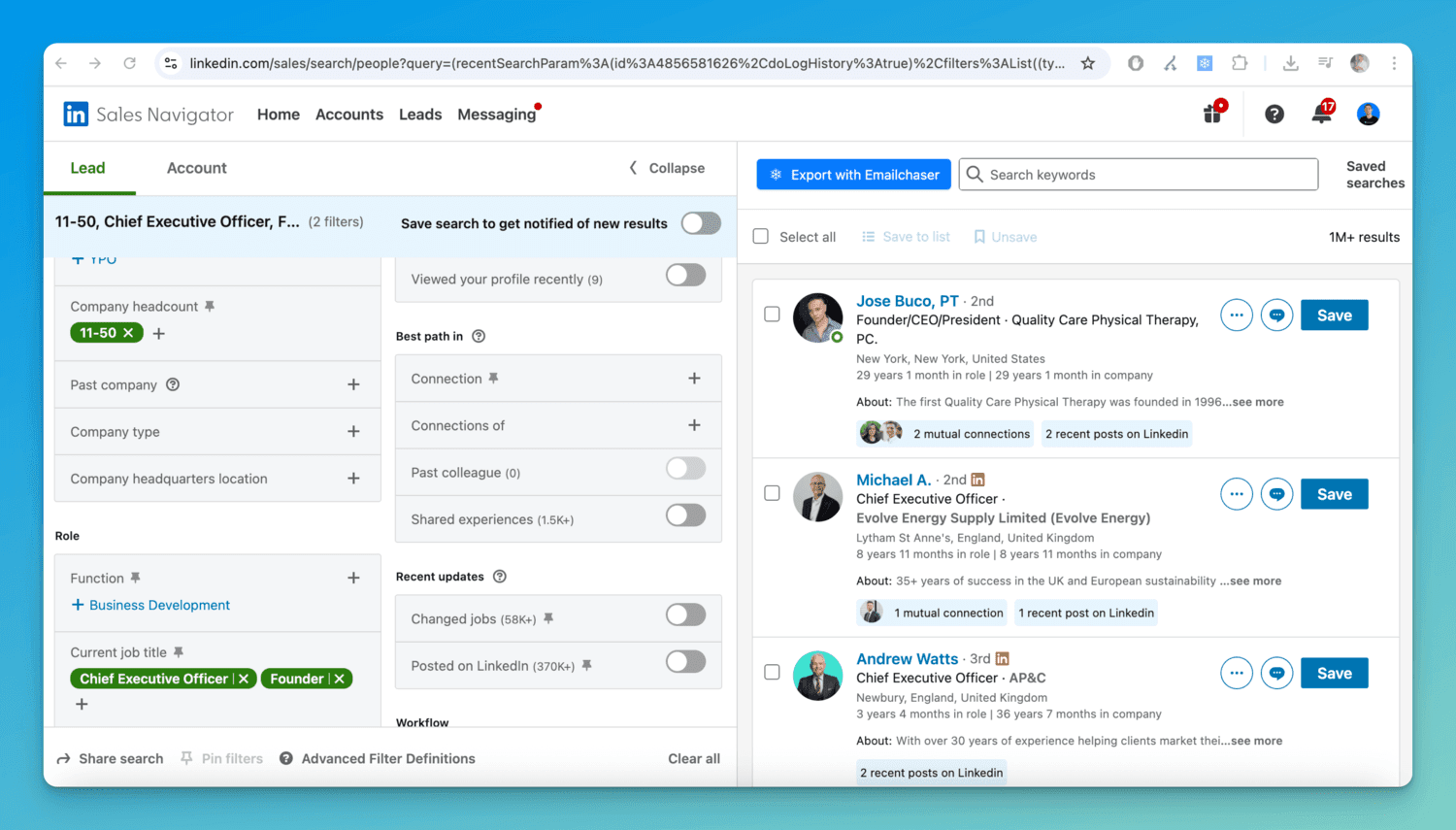Save Jose Buco as a lead
1456x830 pixels.
click(x=1335, y=315)
